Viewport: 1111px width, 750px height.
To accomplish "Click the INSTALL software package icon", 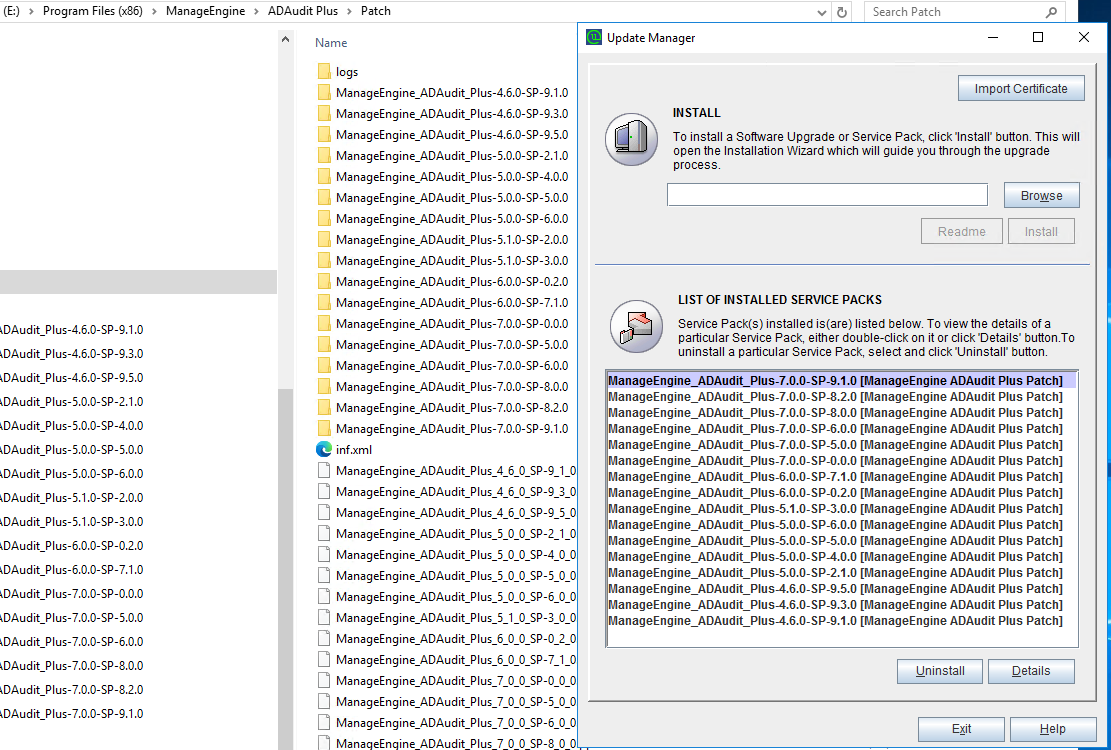I will [631, 139].
